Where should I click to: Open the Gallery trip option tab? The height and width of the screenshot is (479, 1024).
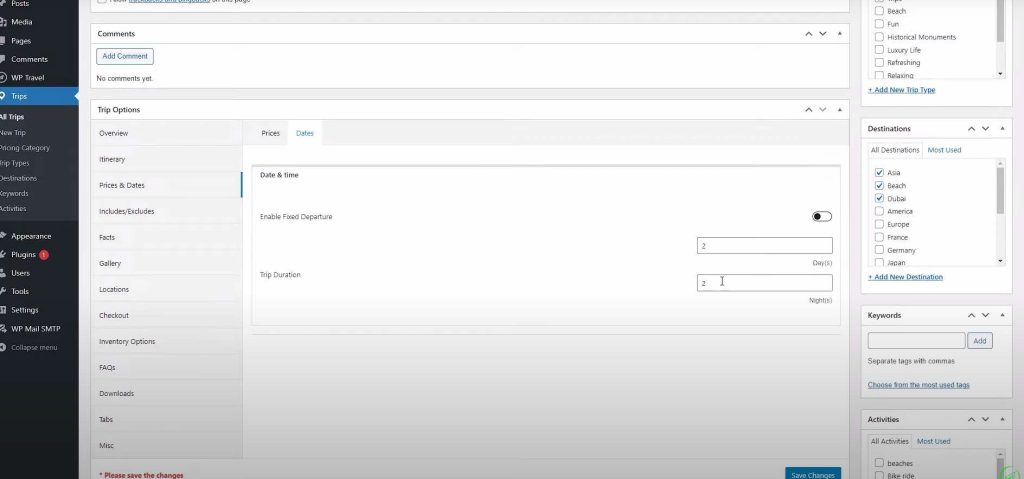[x=166, y=263]
